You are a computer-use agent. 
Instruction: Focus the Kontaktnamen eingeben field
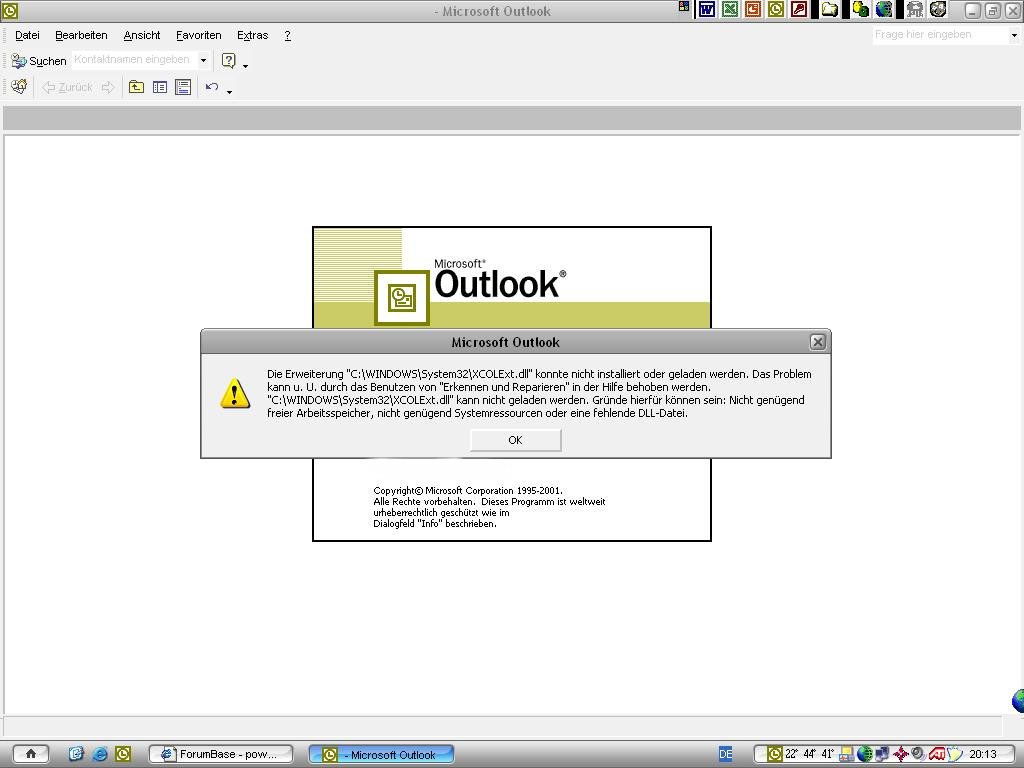tap(135, 59)
